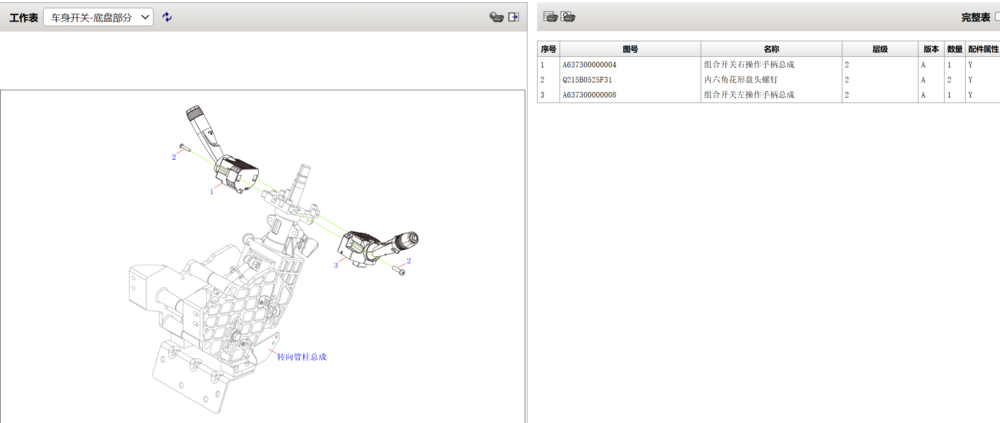
Task: Toggle the 完整表 checkbox
Action: [x=997, y=17]
